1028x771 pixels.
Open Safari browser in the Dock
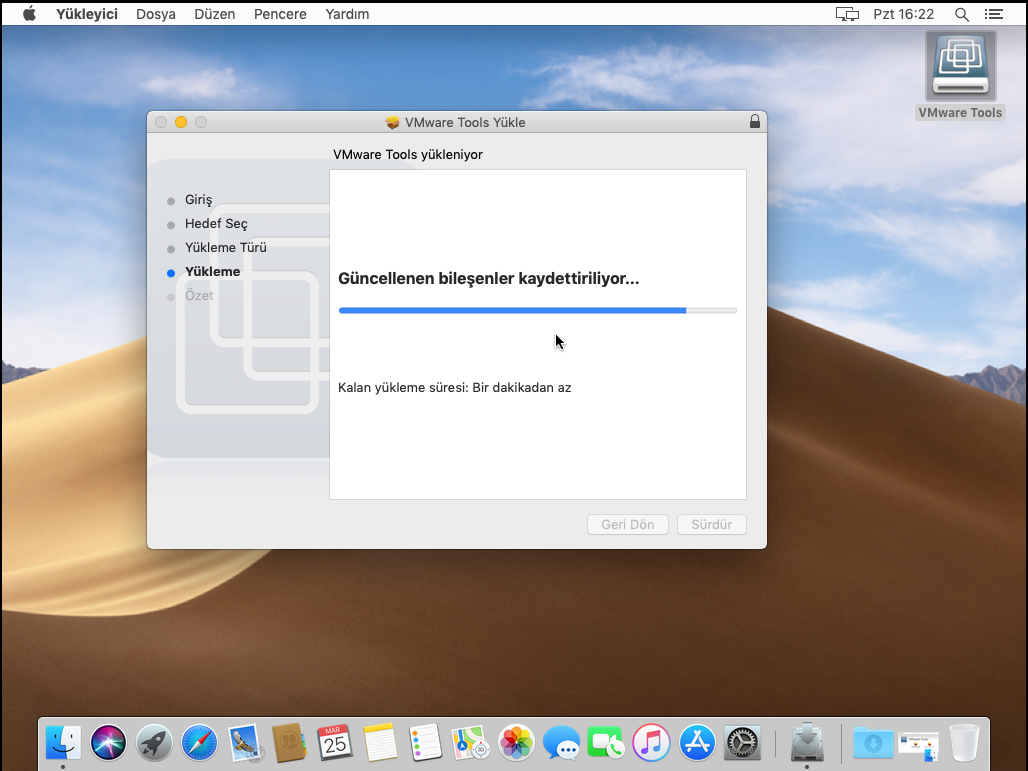pyautogui.click(x=199, y=743)
